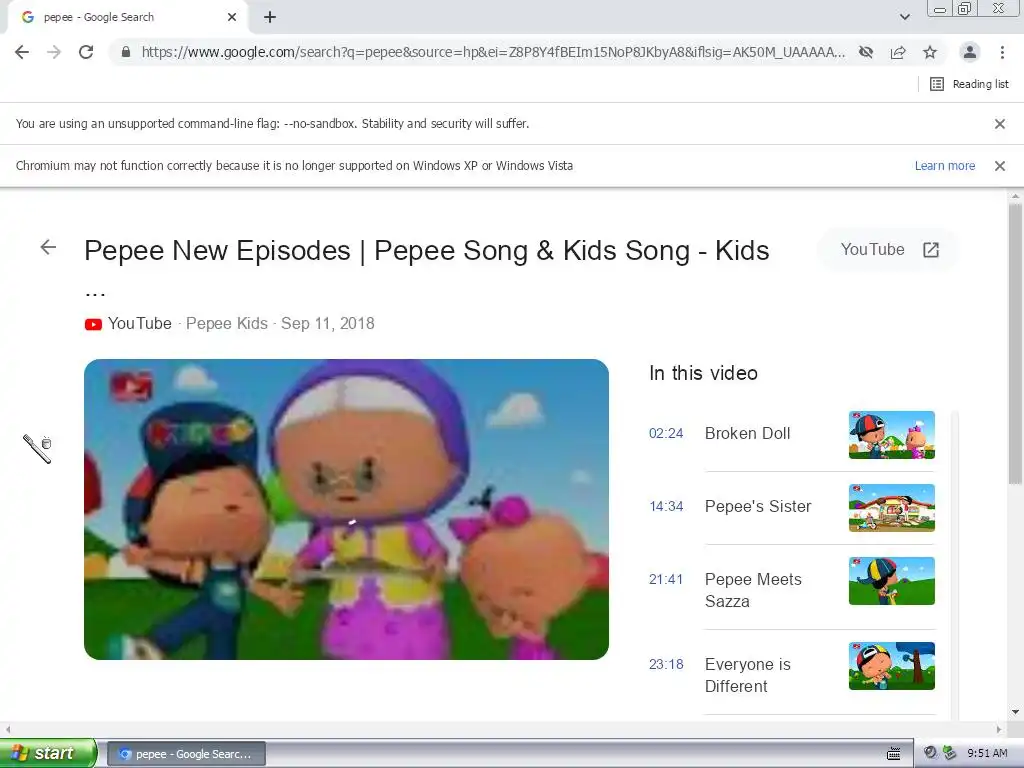1024x768 pixels.
Task: Click the Pepee New Episodes video title
Action: (426, 251)
